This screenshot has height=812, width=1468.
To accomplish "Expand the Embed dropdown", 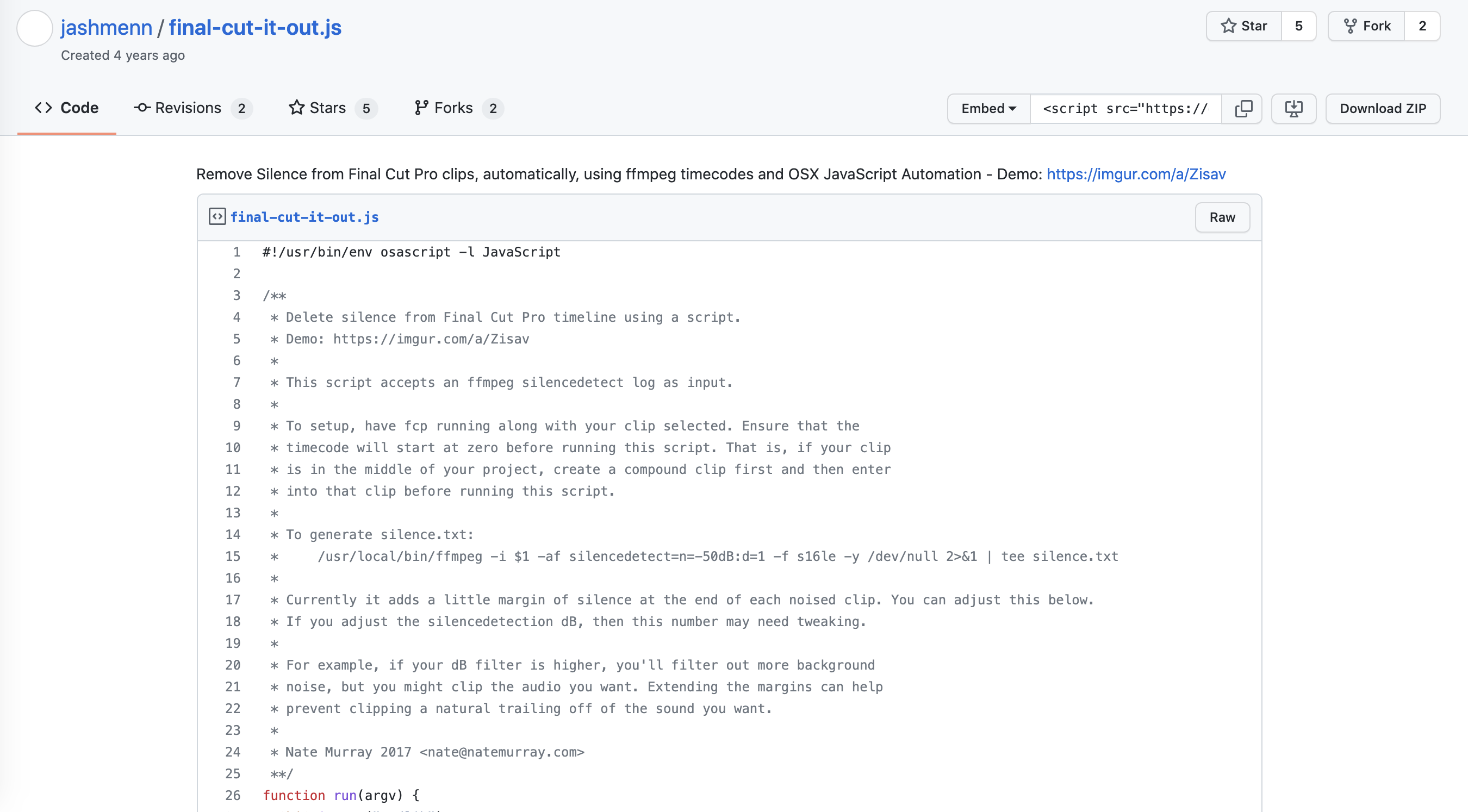I will 988,108.
